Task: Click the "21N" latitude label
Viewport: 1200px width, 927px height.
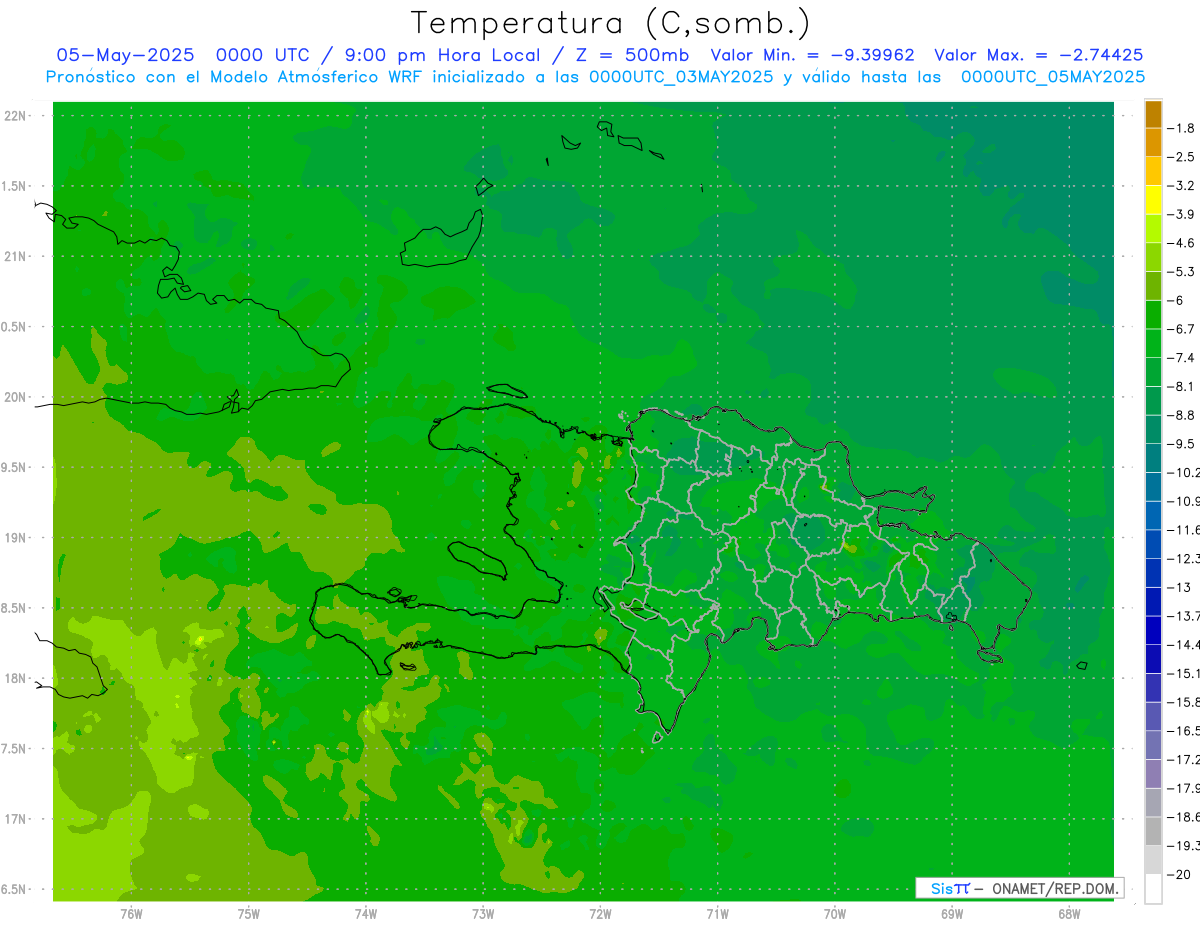Action: click(15, 257)
